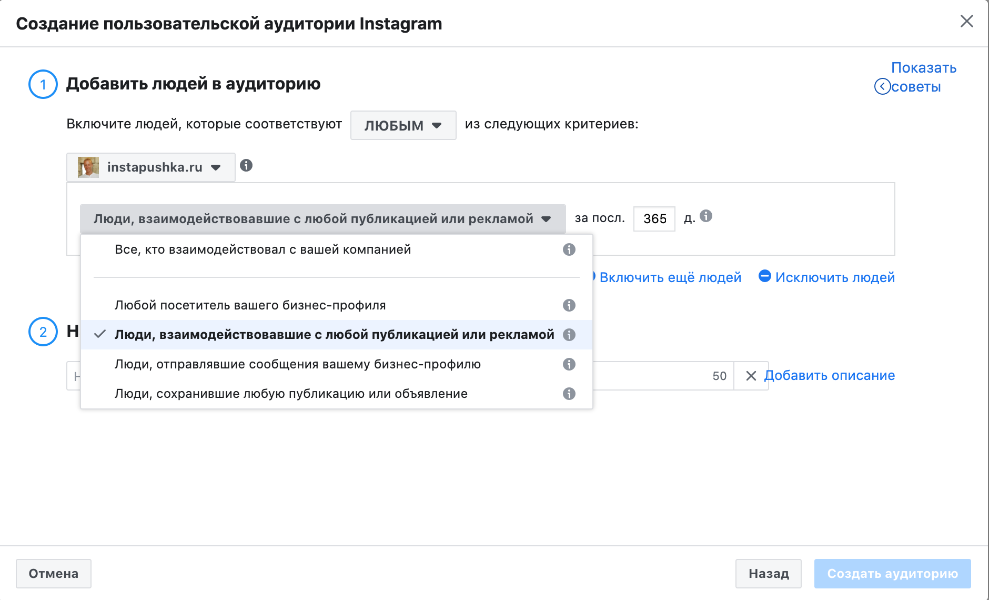Click info icon for Люди, отправлявшие сообщения option
This screenshot has width=989, height=600.
point(569,364)
